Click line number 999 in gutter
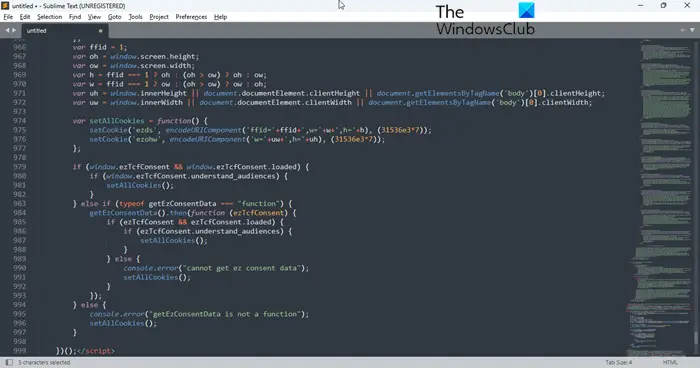700x369 pixels. [20, 351]
